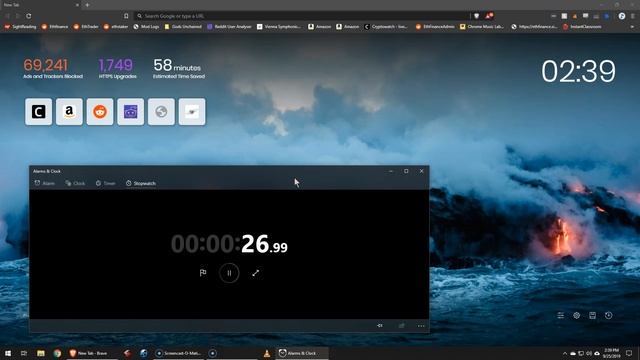Open a new browser tab with plus
This screenshot has width=640, height=360.
pos(87,5)
